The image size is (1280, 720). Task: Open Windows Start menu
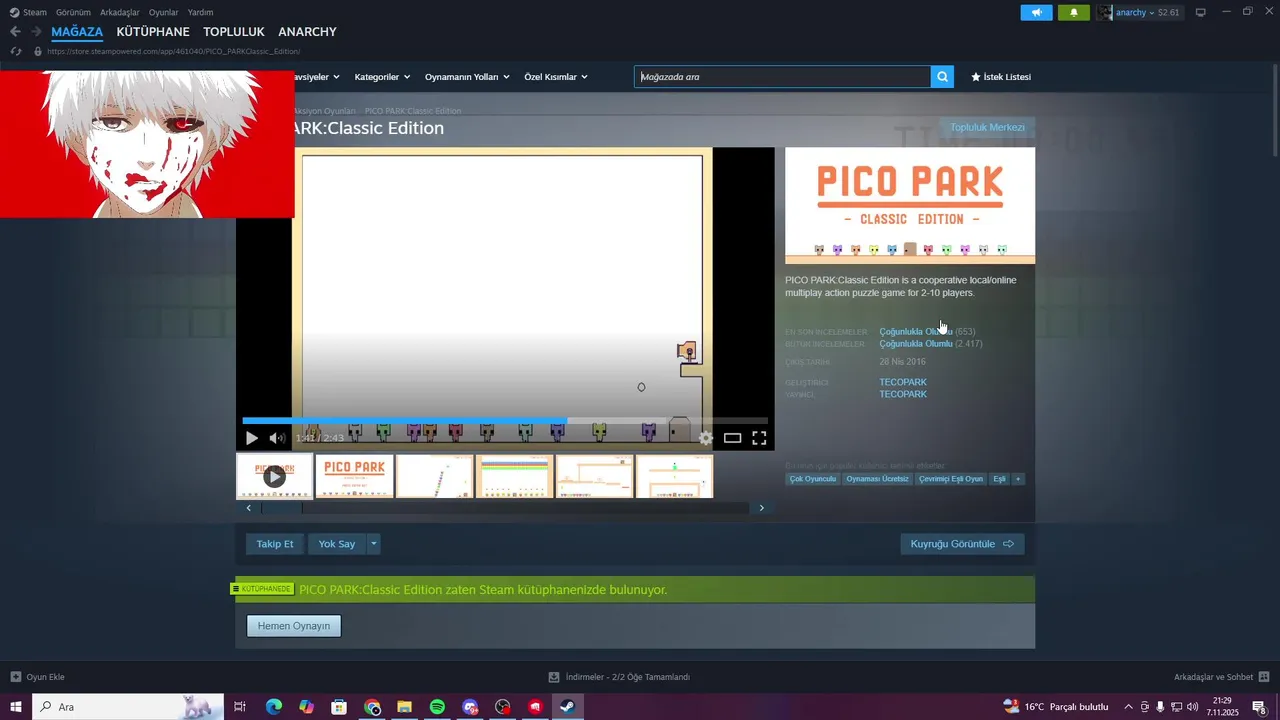16,707
